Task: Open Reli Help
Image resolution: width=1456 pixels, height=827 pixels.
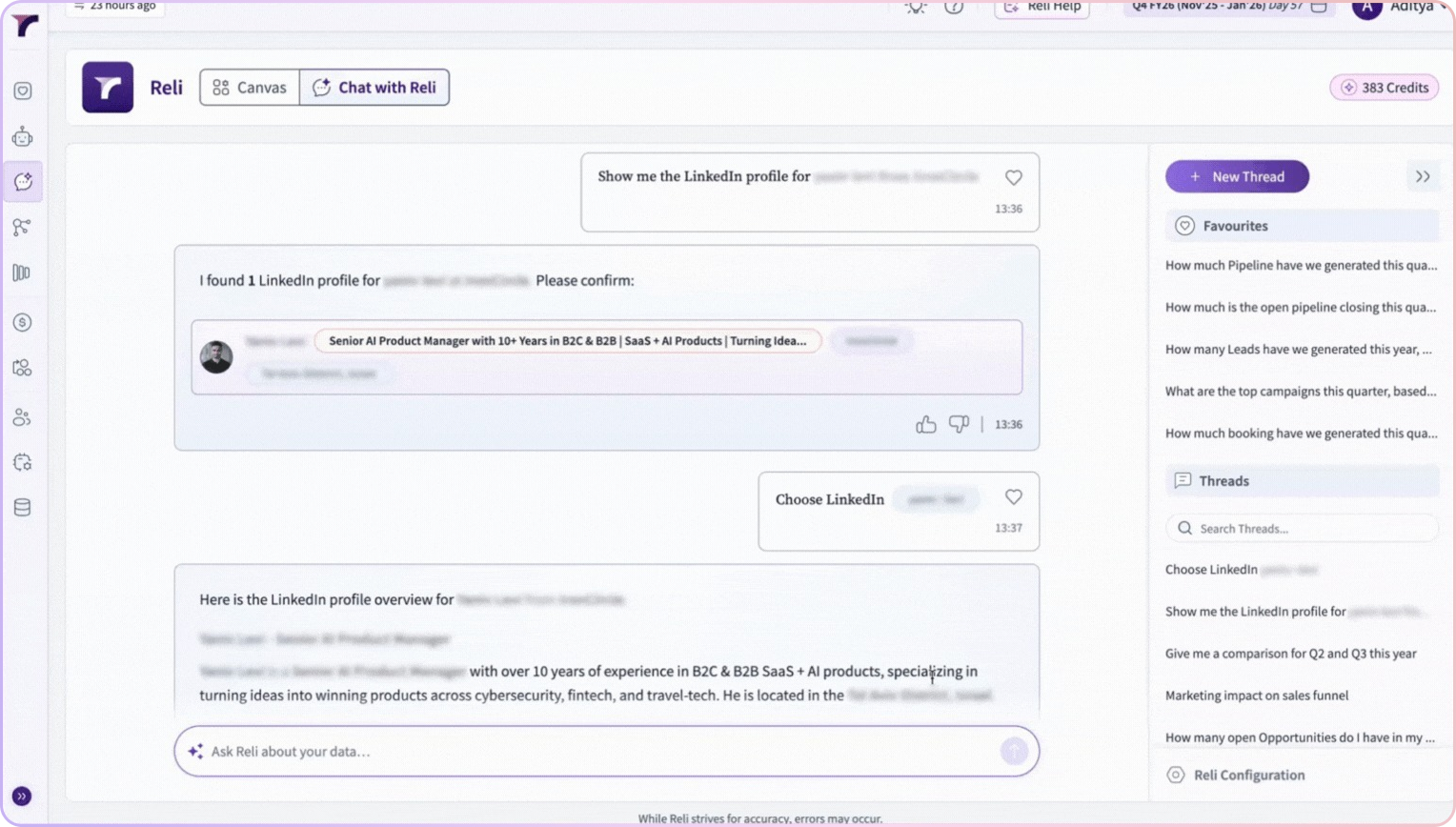Action: point(1041,8)
